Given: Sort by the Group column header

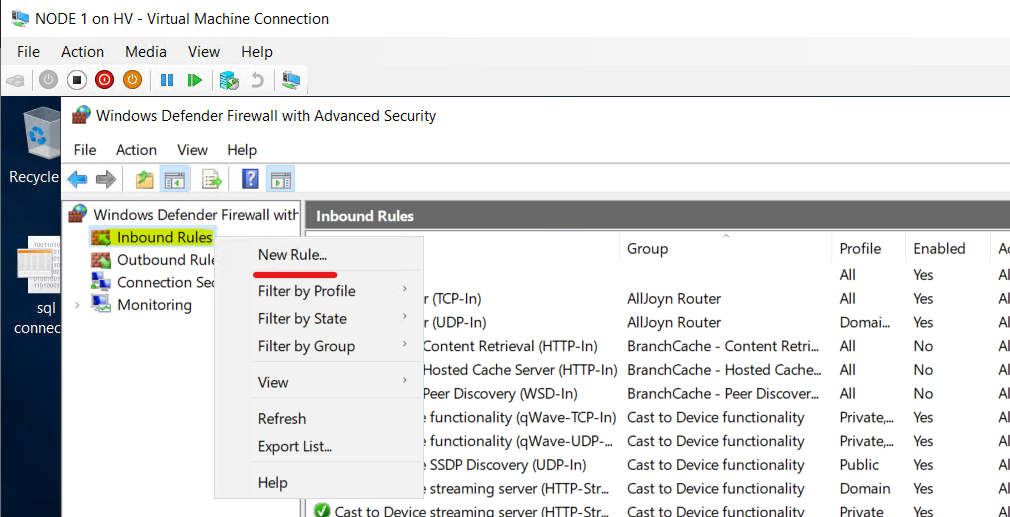Looking at the screenshot, I should tap(726, 249).
